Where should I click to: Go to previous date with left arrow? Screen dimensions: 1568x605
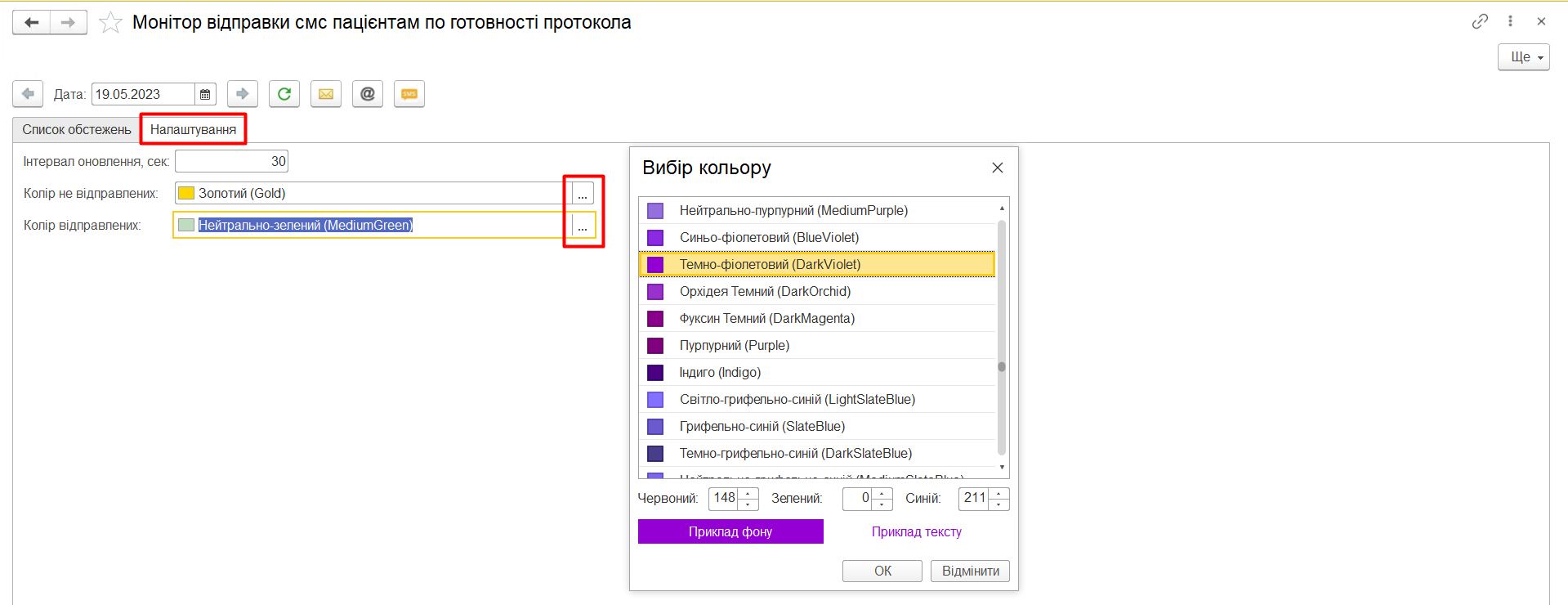pos(28,94)
